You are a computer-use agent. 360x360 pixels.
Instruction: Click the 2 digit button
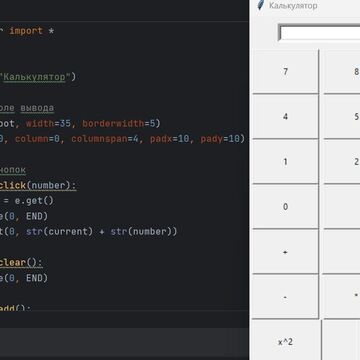[342, 162]
